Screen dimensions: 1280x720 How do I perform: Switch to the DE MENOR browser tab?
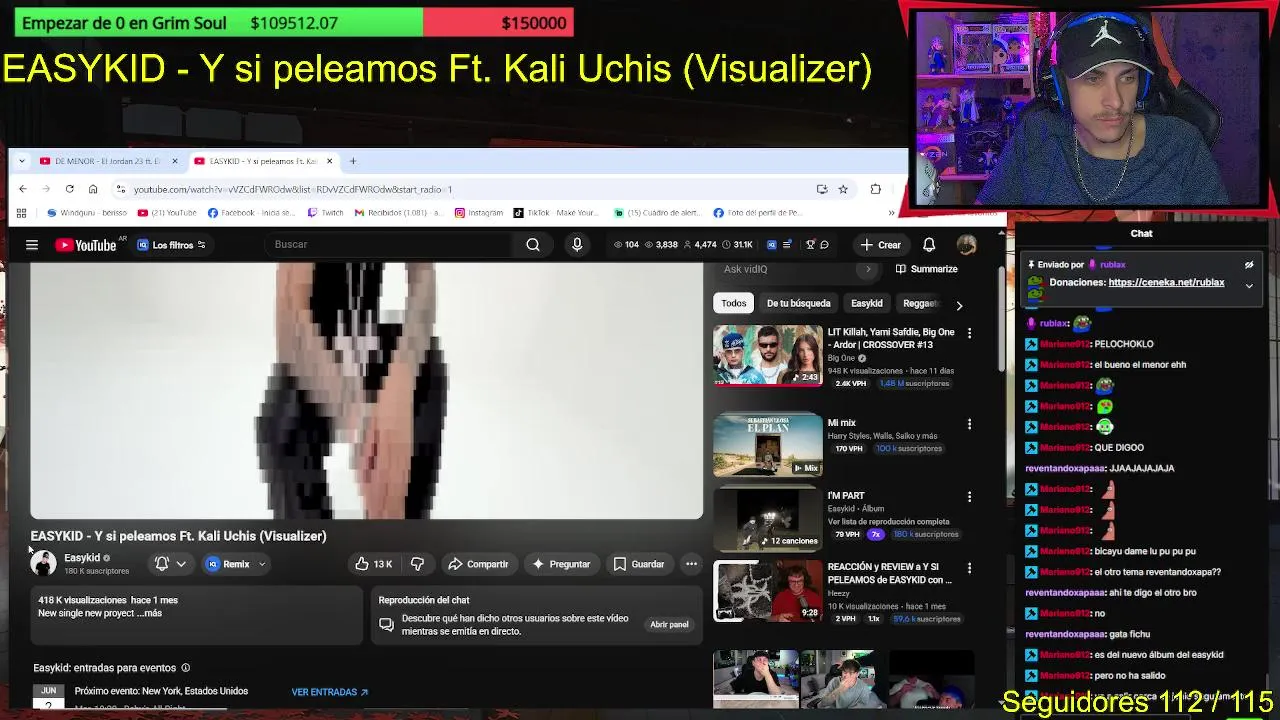(107, 161)
